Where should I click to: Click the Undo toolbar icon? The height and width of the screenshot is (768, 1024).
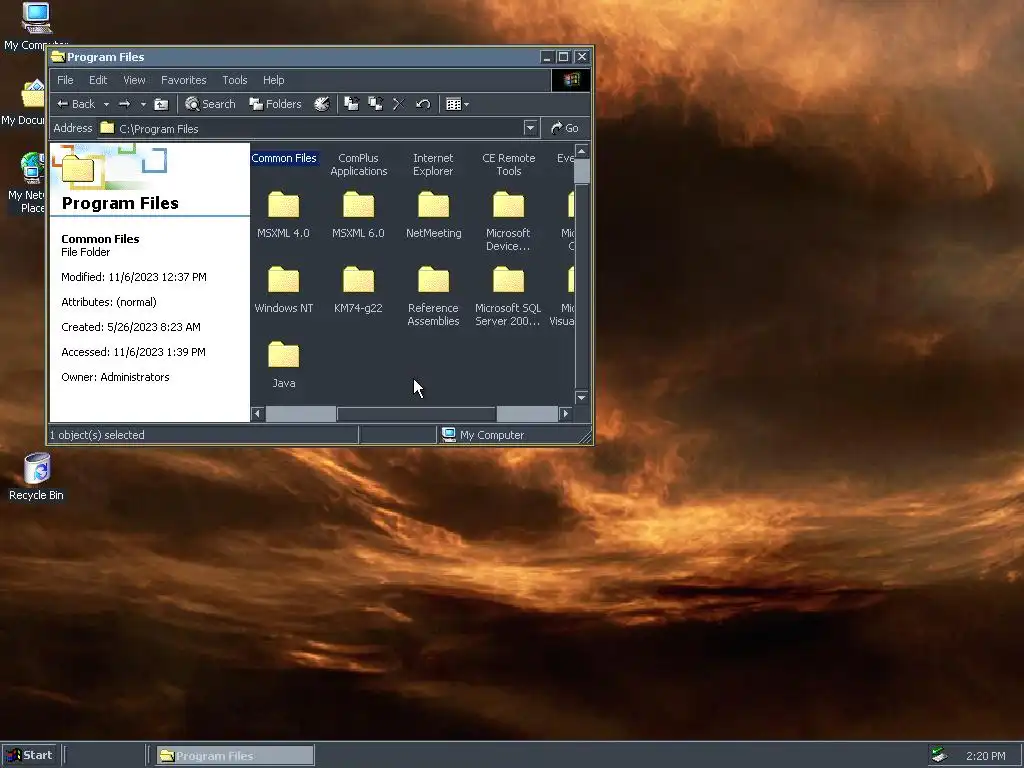point(423,104)
